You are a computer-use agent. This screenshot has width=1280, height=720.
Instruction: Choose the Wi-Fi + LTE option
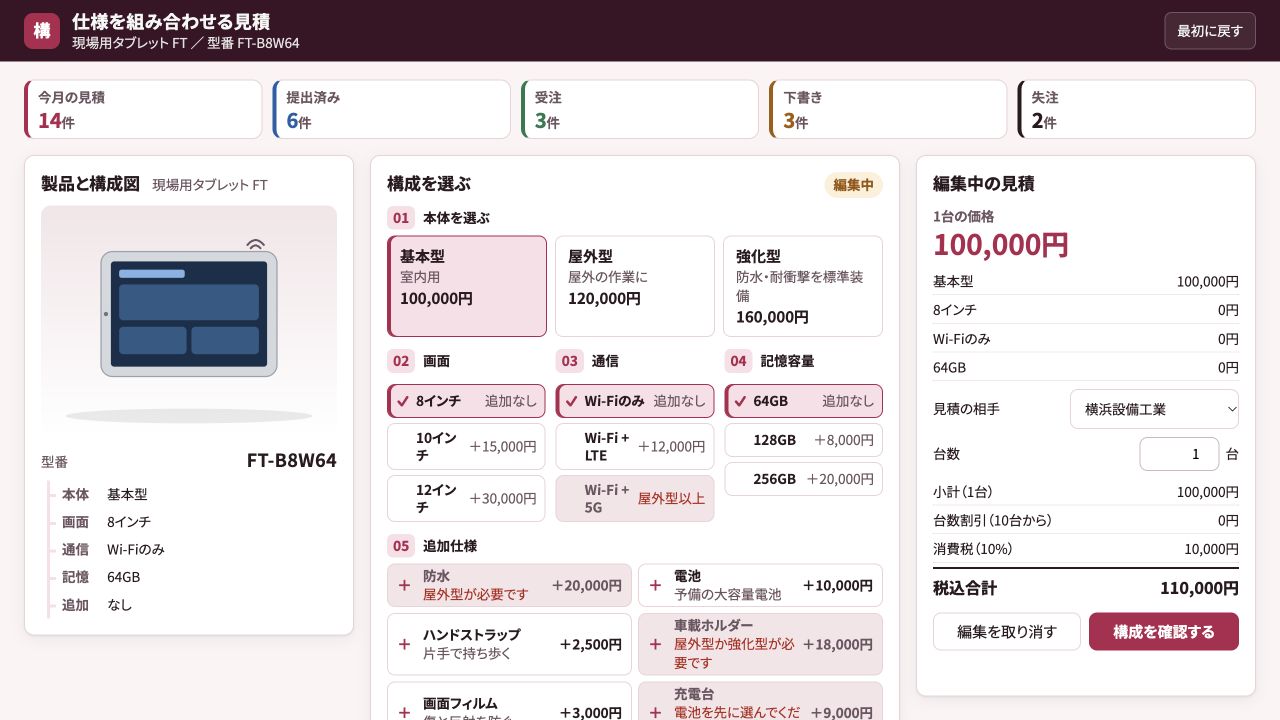(635, 447)
